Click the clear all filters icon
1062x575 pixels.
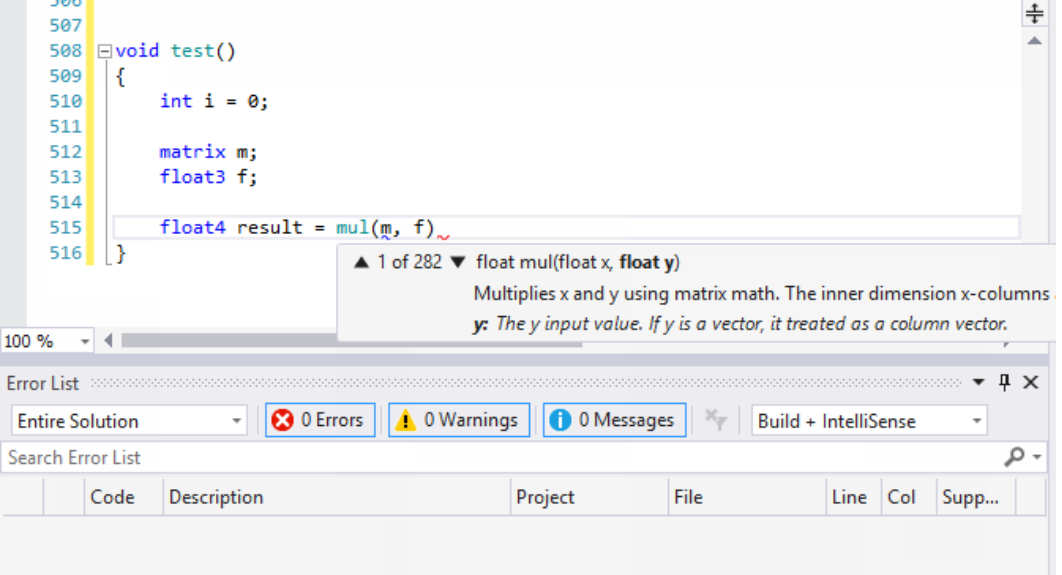(715, 420)
